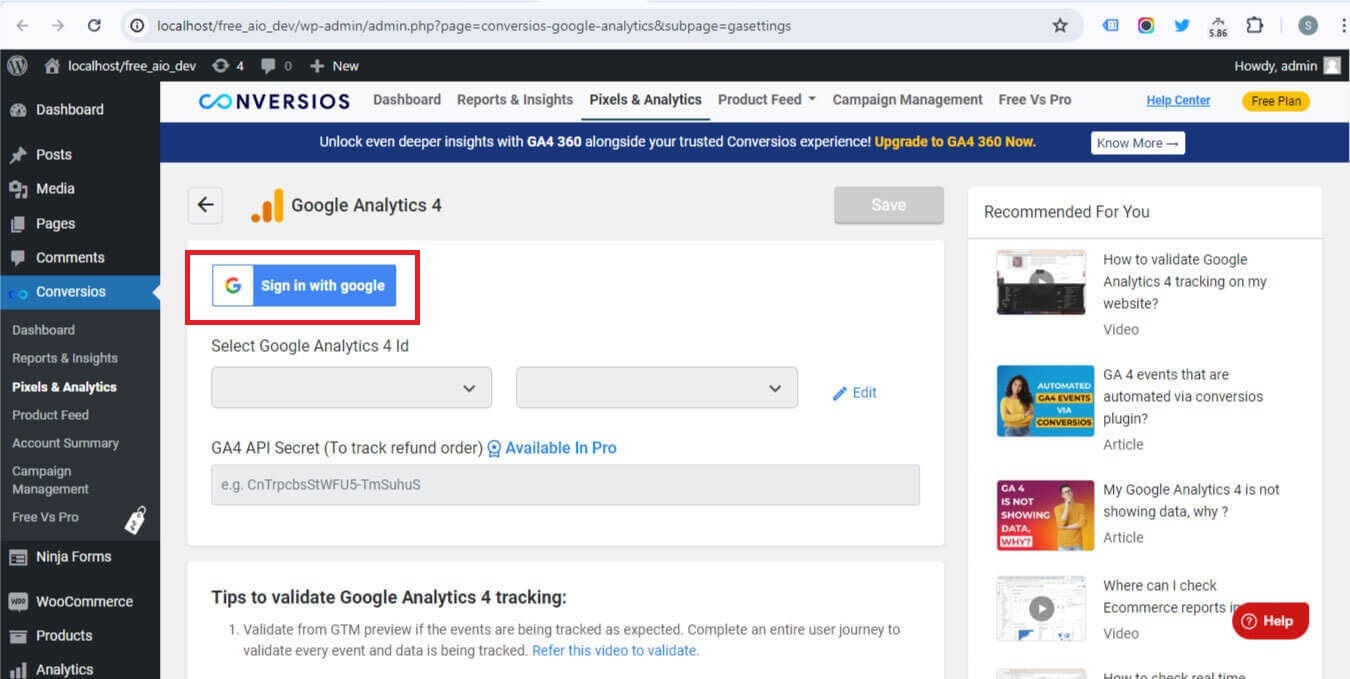Open Product Feed in the sidebar submenu
The image size is (1350, 679).
[50, 415]
